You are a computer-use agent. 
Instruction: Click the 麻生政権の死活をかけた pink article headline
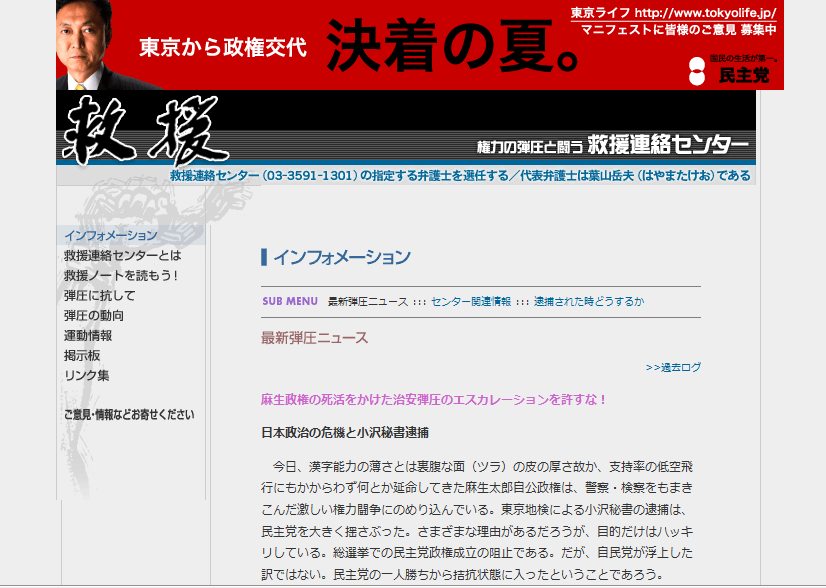tap(434, 400)
